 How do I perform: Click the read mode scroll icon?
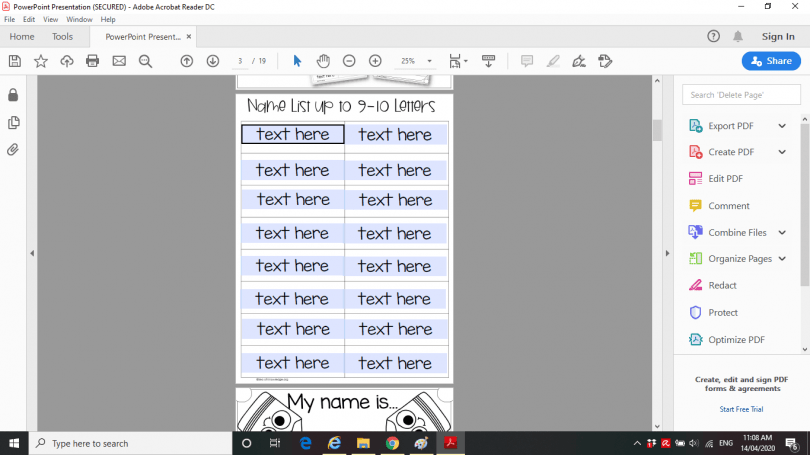coord(488,61)
